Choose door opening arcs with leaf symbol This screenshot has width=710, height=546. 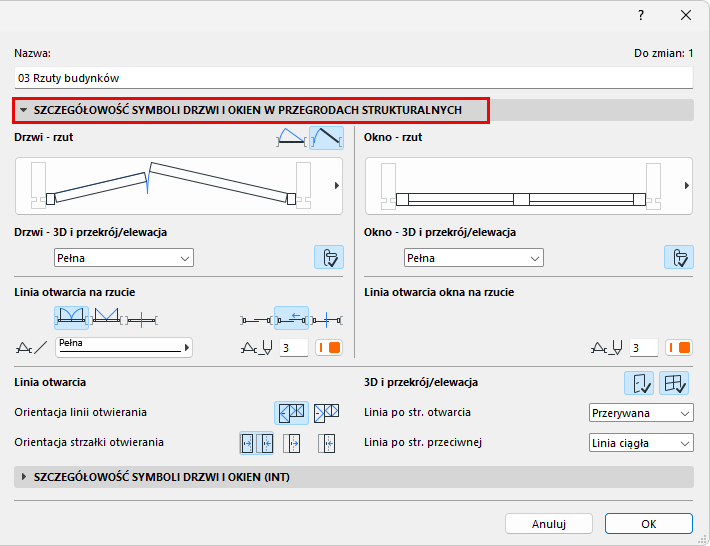72,317
